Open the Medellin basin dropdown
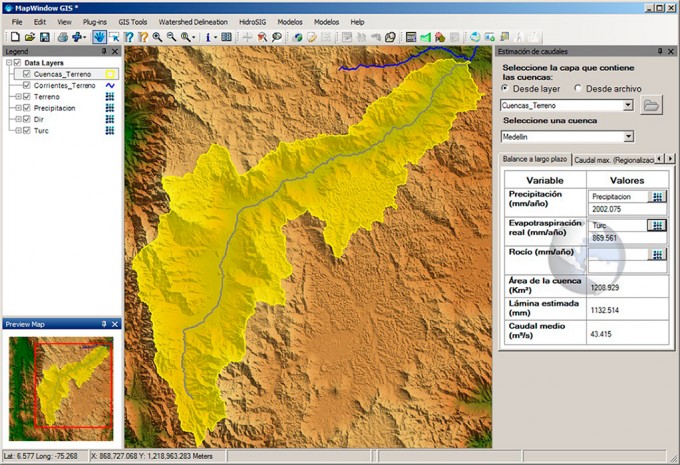680x465 pixels. 627,136
